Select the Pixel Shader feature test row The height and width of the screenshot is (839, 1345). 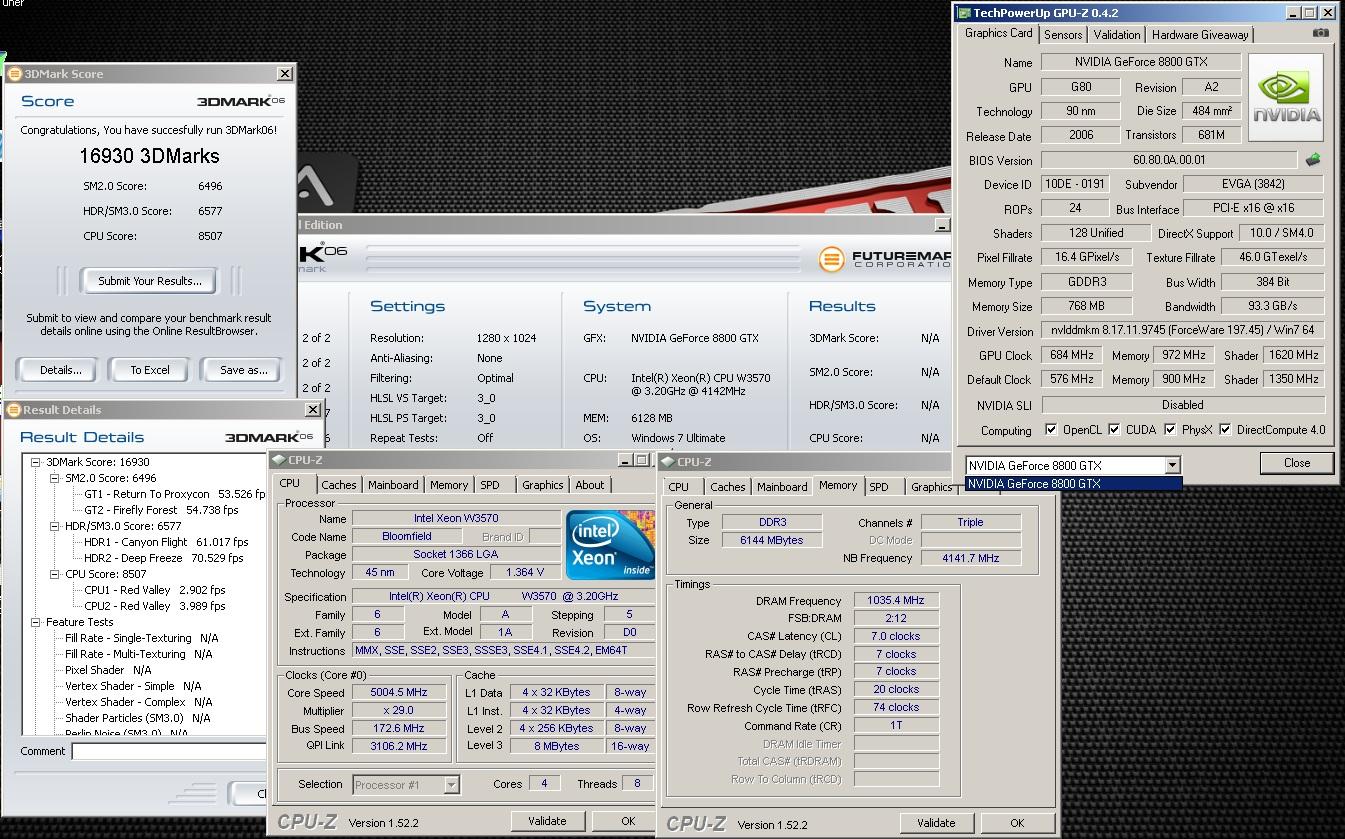coord(108,670)
